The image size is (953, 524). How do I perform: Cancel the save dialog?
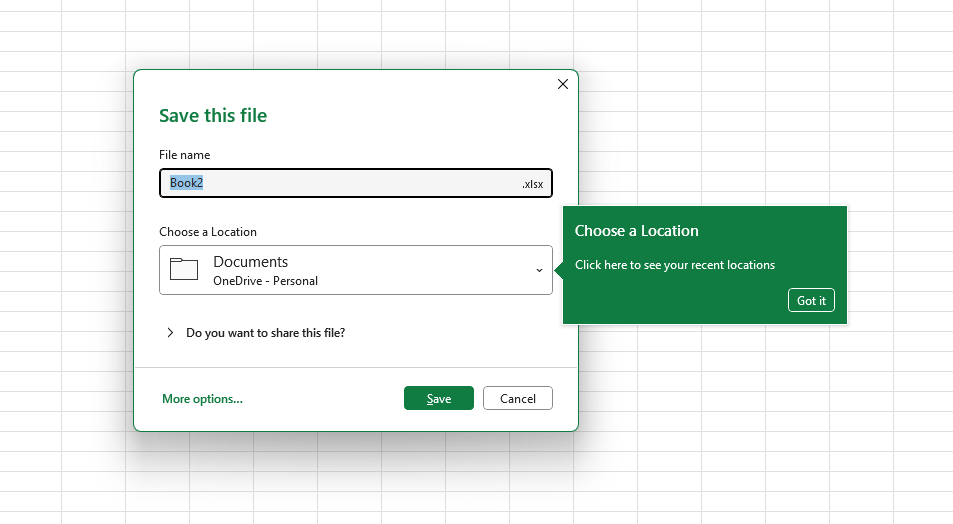pos(518,398)
